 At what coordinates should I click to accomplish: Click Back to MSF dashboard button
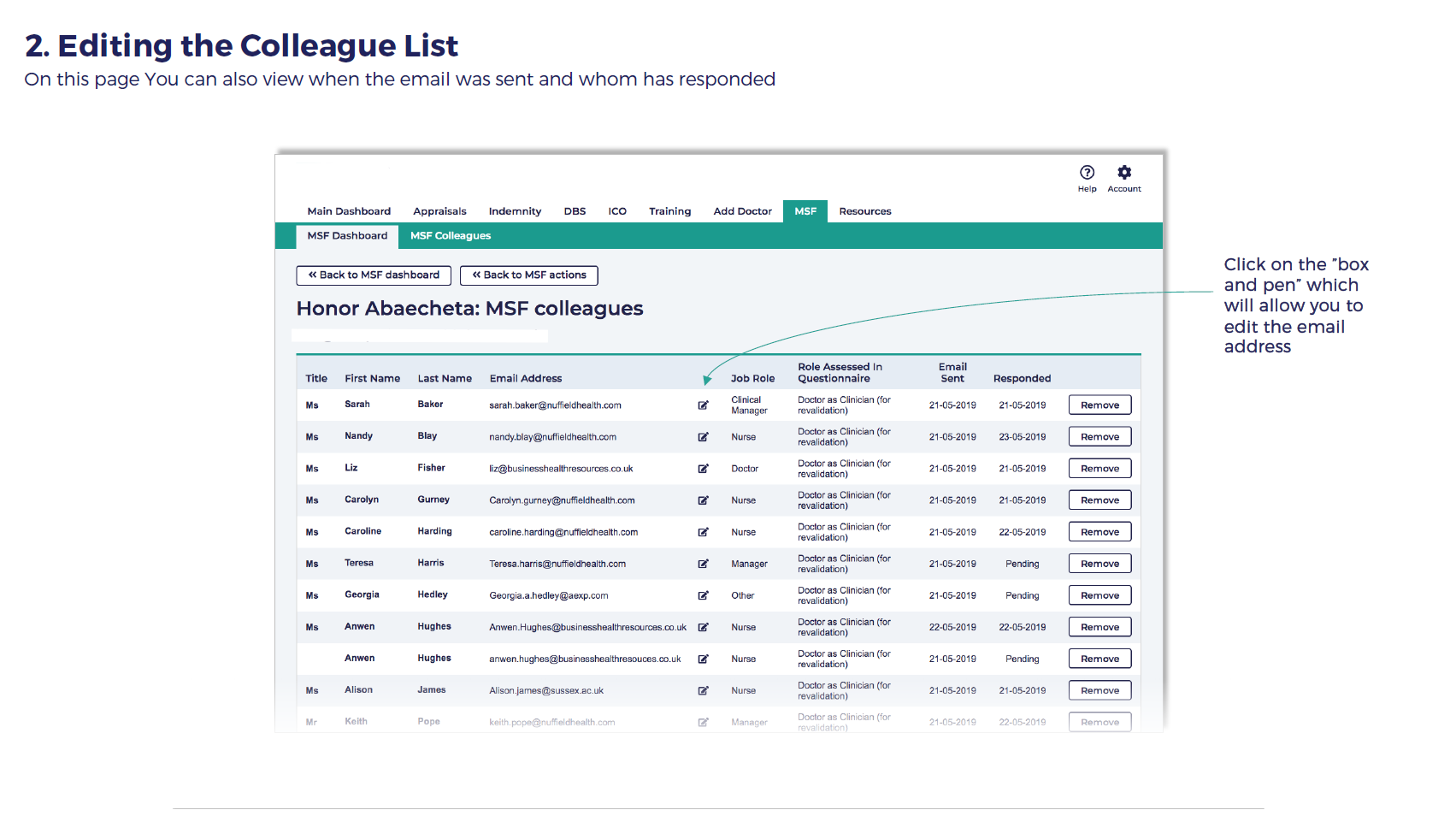coord(374,275)
